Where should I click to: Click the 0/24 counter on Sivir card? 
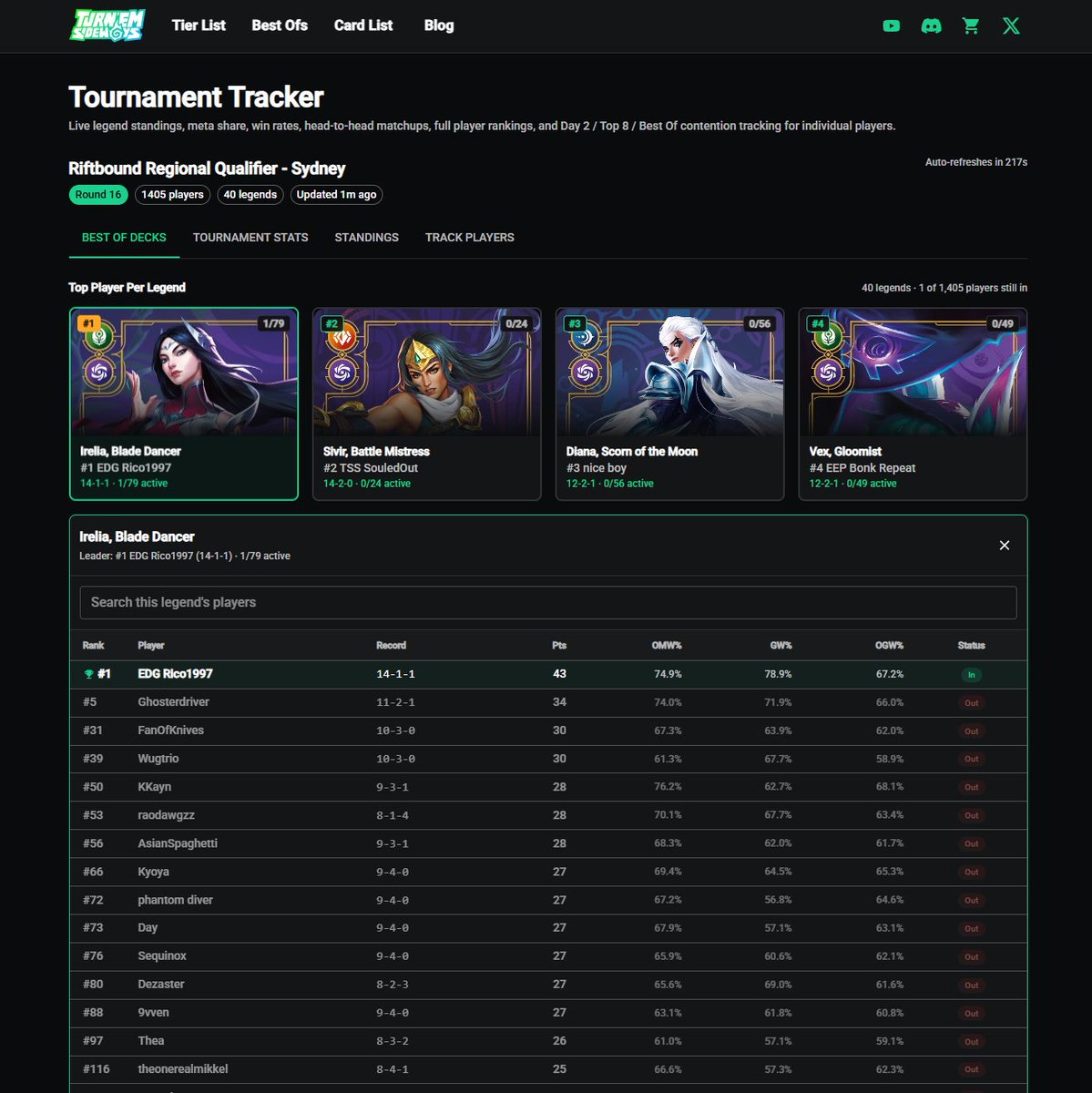pos(516,323)
